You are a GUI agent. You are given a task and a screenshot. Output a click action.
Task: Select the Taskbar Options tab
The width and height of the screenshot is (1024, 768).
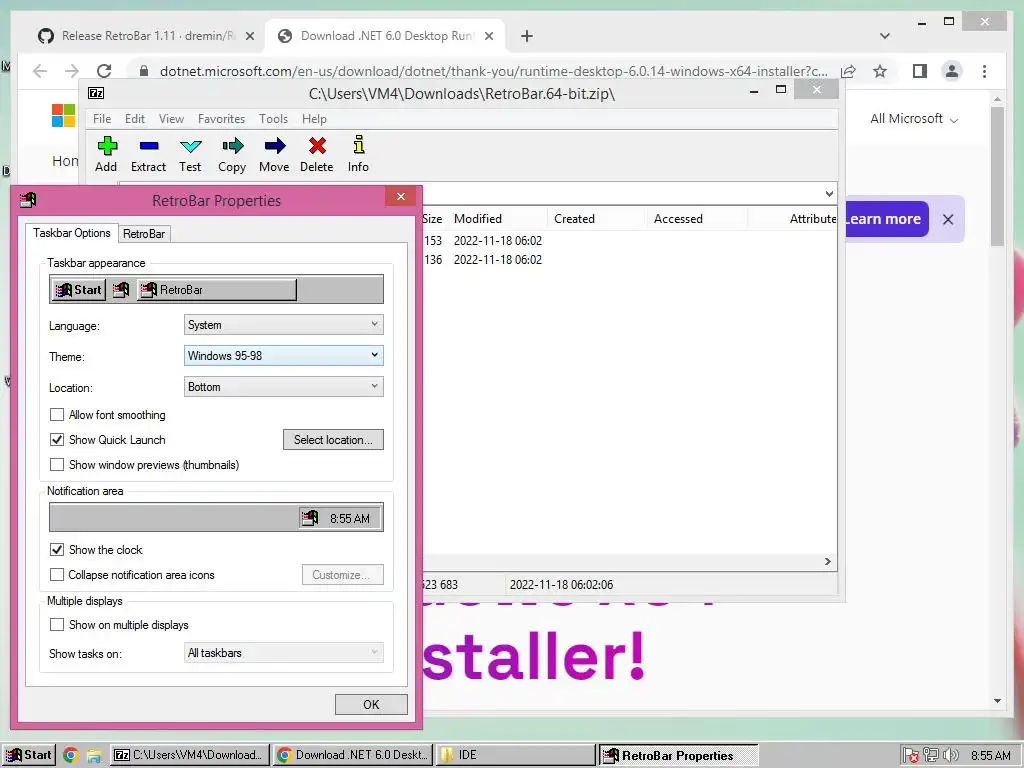72,233
